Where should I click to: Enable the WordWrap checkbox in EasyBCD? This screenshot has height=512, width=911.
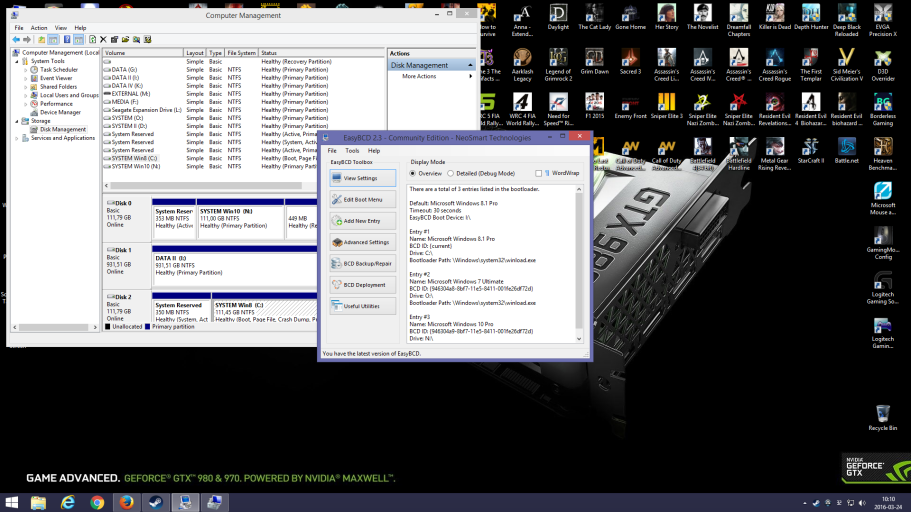[x=539, y=173]
